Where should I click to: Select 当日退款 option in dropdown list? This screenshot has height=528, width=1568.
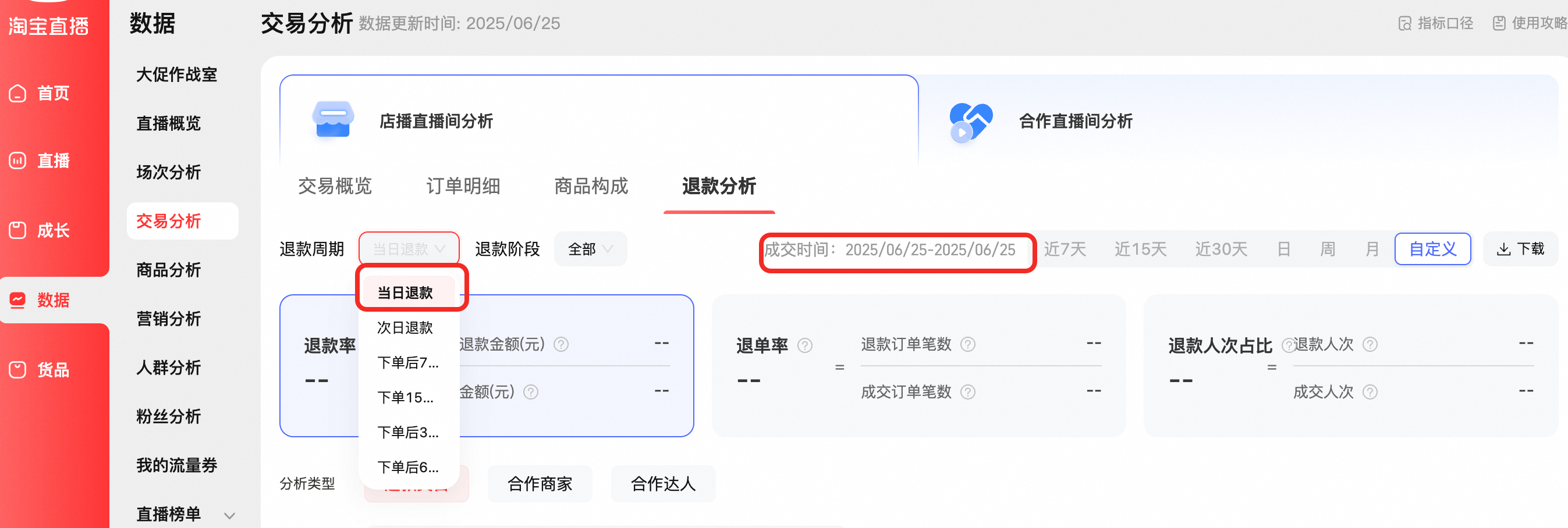409,293
